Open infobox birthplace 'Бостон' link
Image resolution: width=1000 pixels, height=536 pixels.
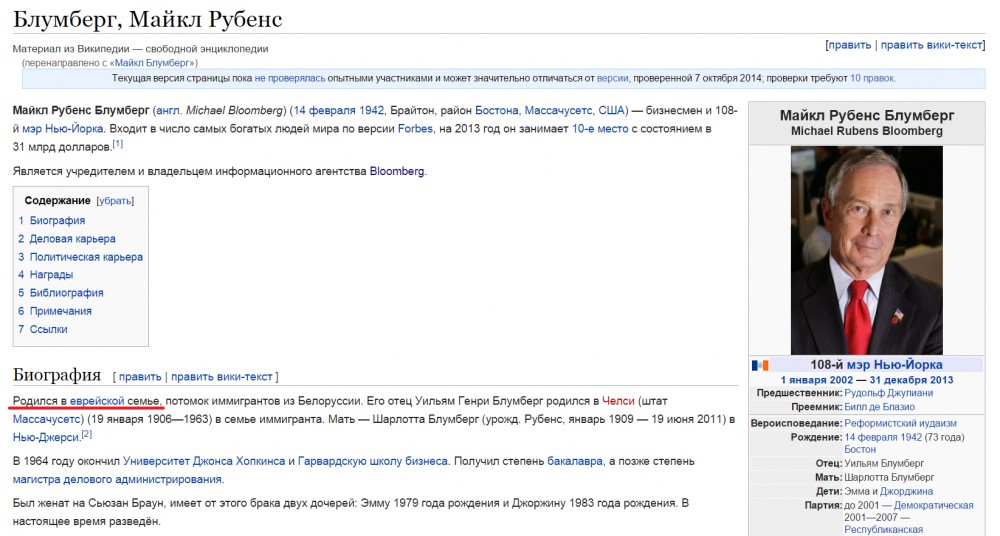click(860, 450)
